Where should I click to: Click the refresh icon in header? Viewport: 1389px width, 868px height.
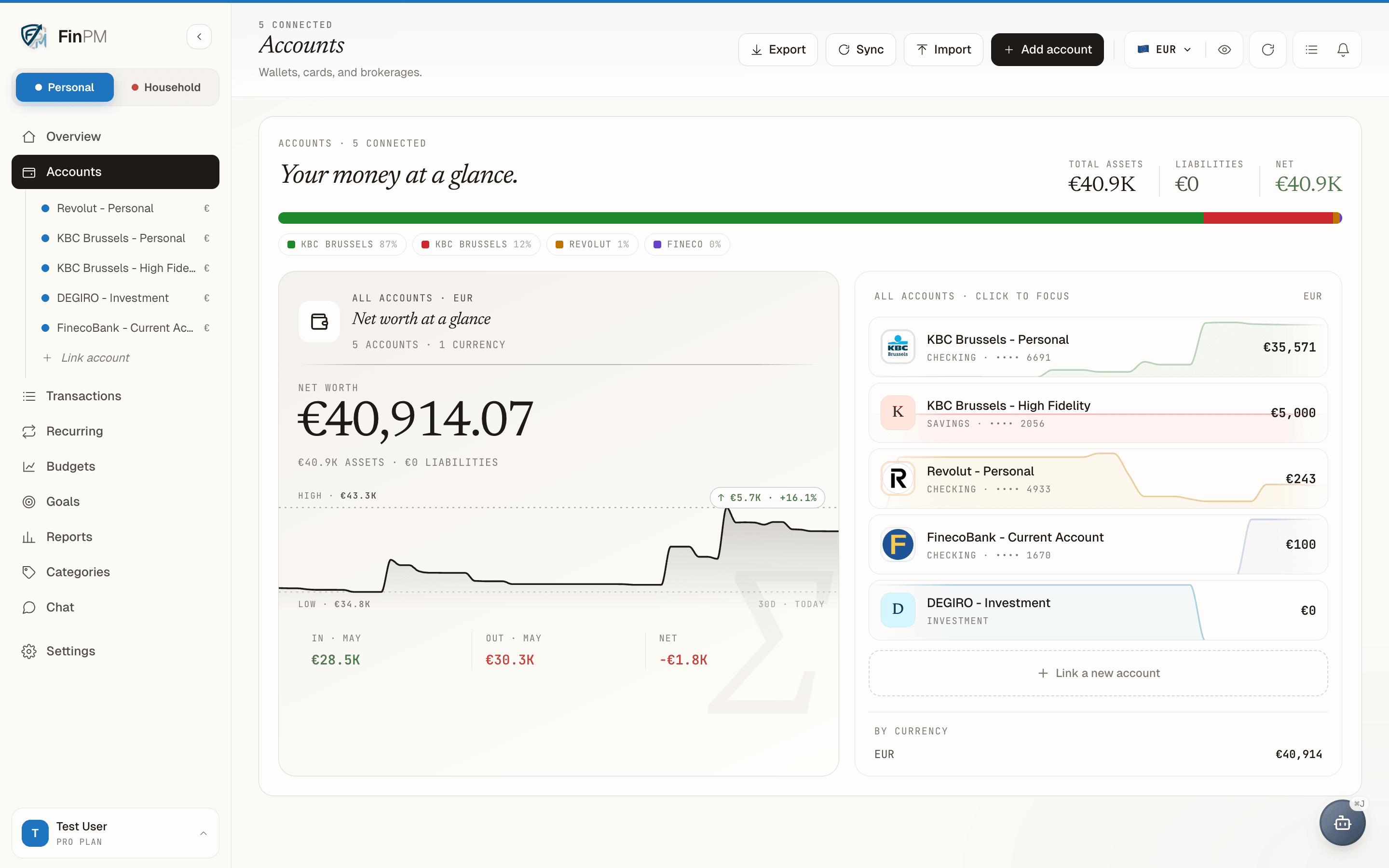click(1268, 49)
